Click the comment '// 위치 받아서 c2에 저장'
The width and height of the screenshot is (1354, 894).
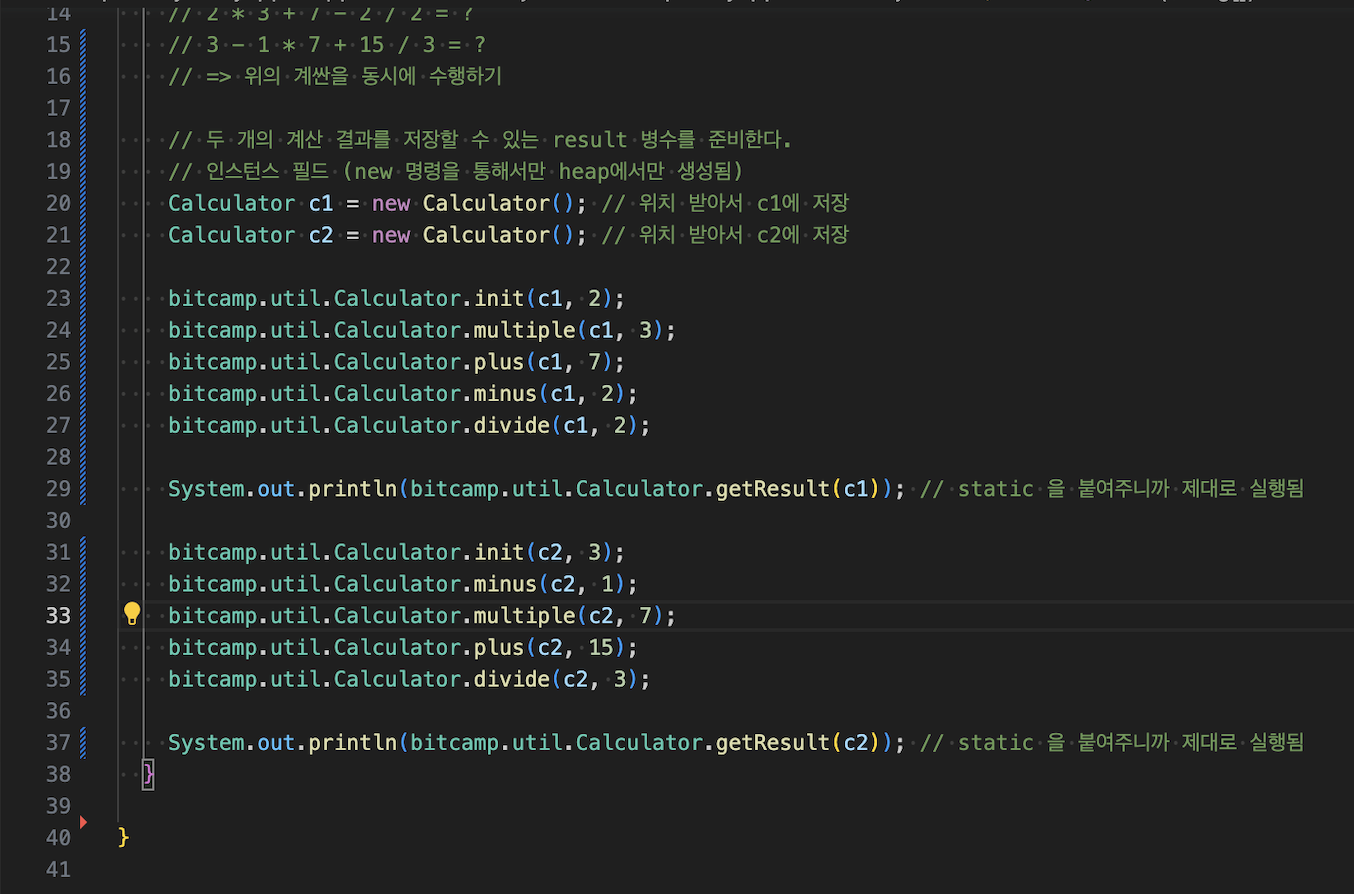[x=725, y=235]
